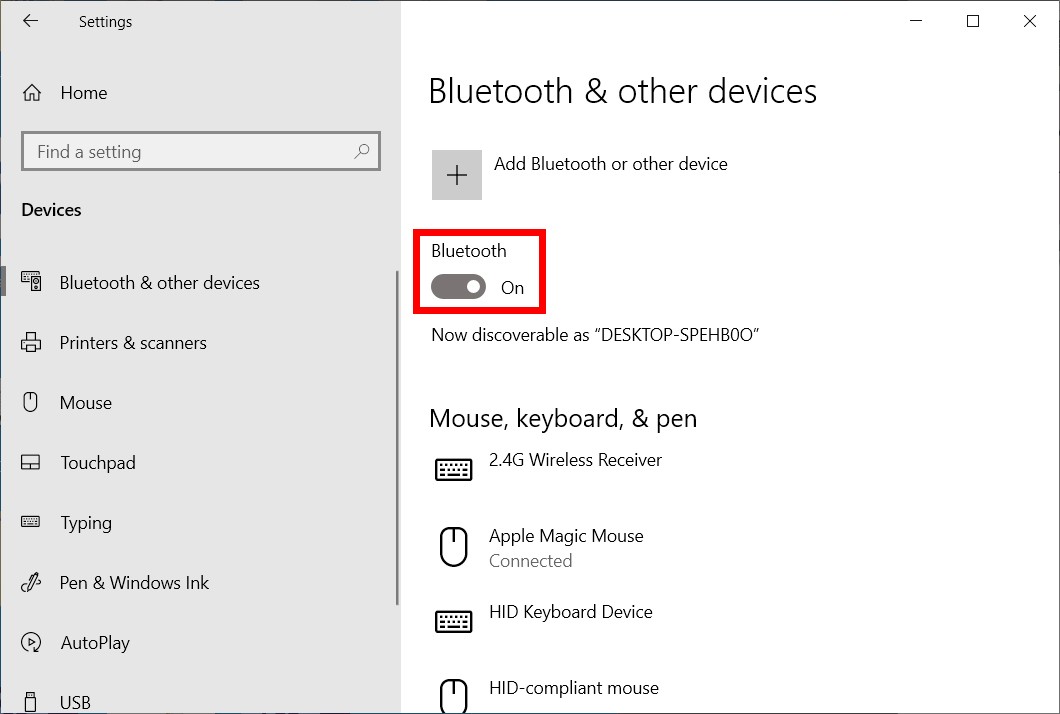Select the HID Keyboard Device entry

570,612
